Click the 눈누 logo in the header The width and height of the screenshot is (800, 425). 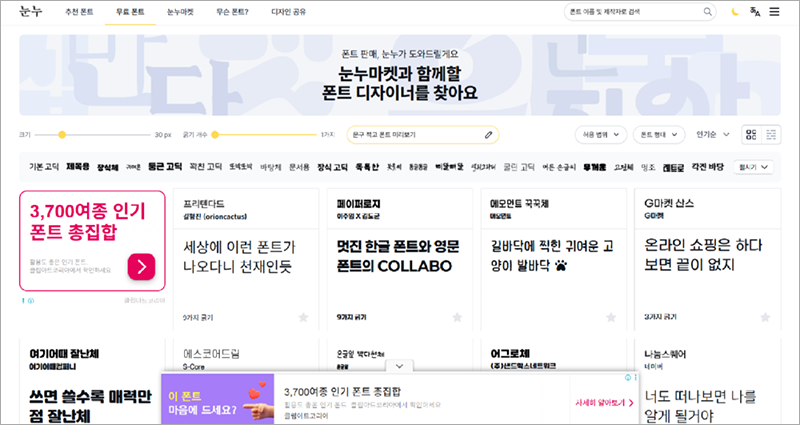pos(31,12)
